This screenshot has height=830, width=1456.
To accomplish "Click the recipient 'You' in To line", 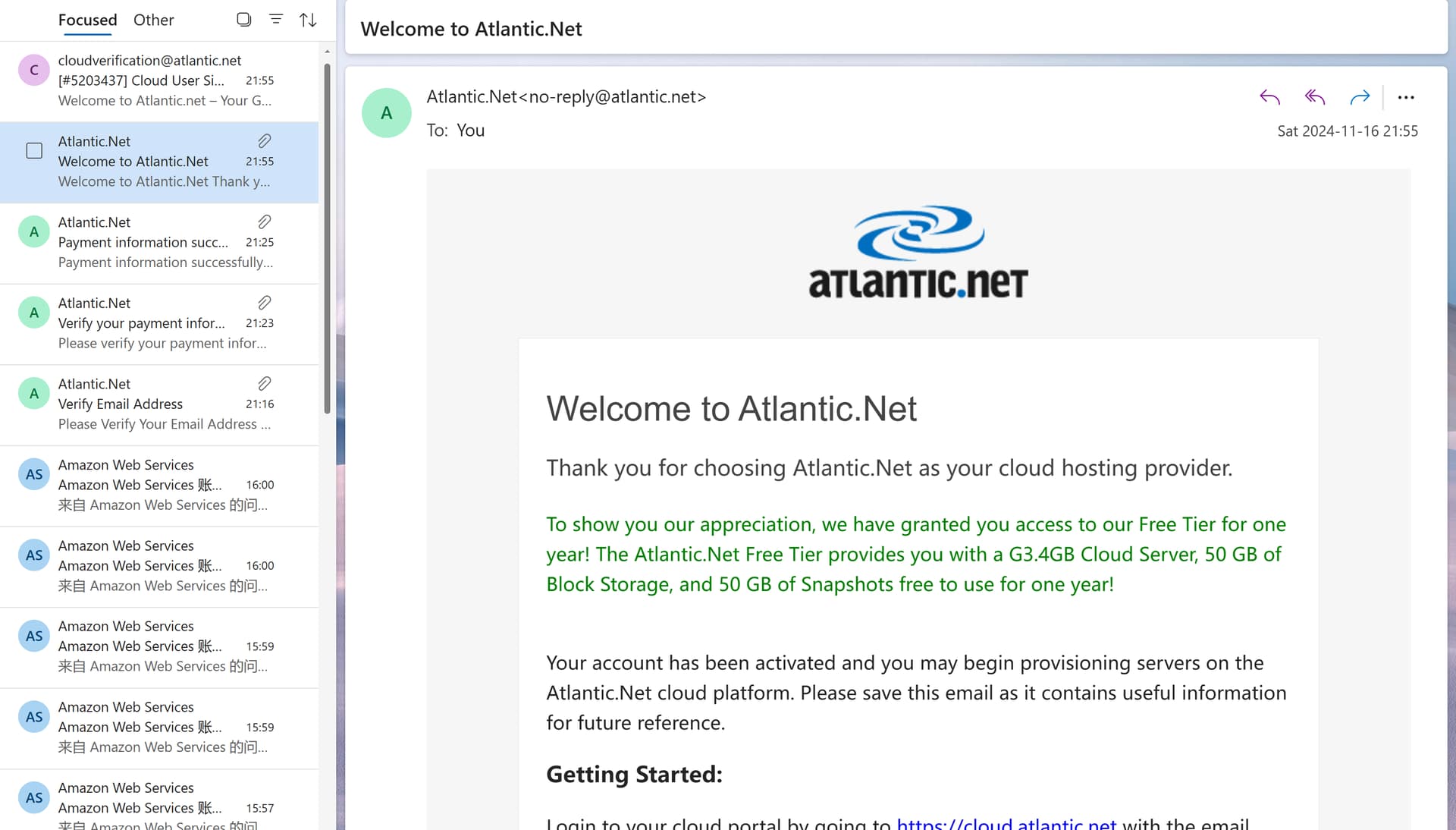I will (470, 130).
